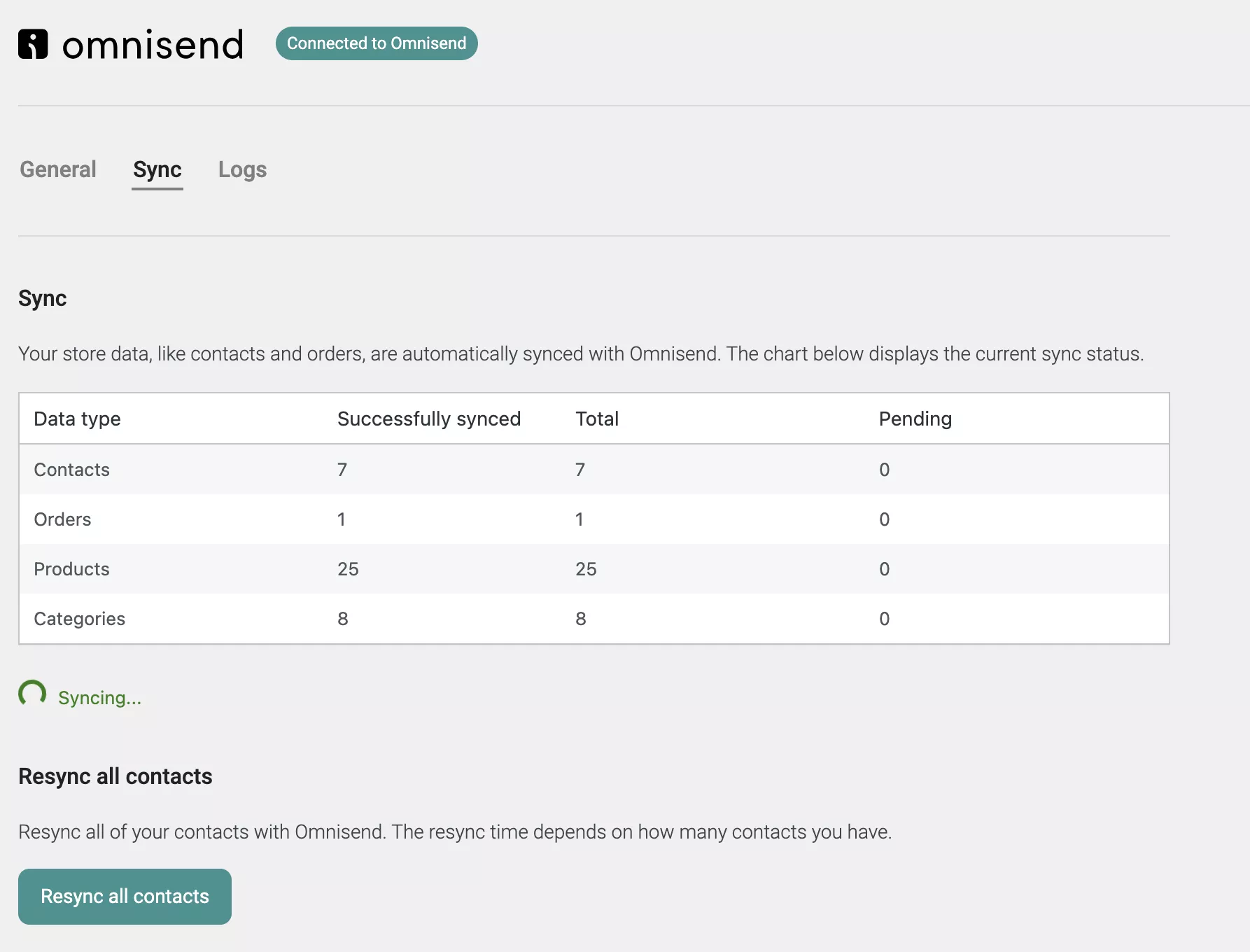This screenshot has width=1250, height=952.
Task: Click the Resync all contacts button
Action: click(x=125, y=897)
